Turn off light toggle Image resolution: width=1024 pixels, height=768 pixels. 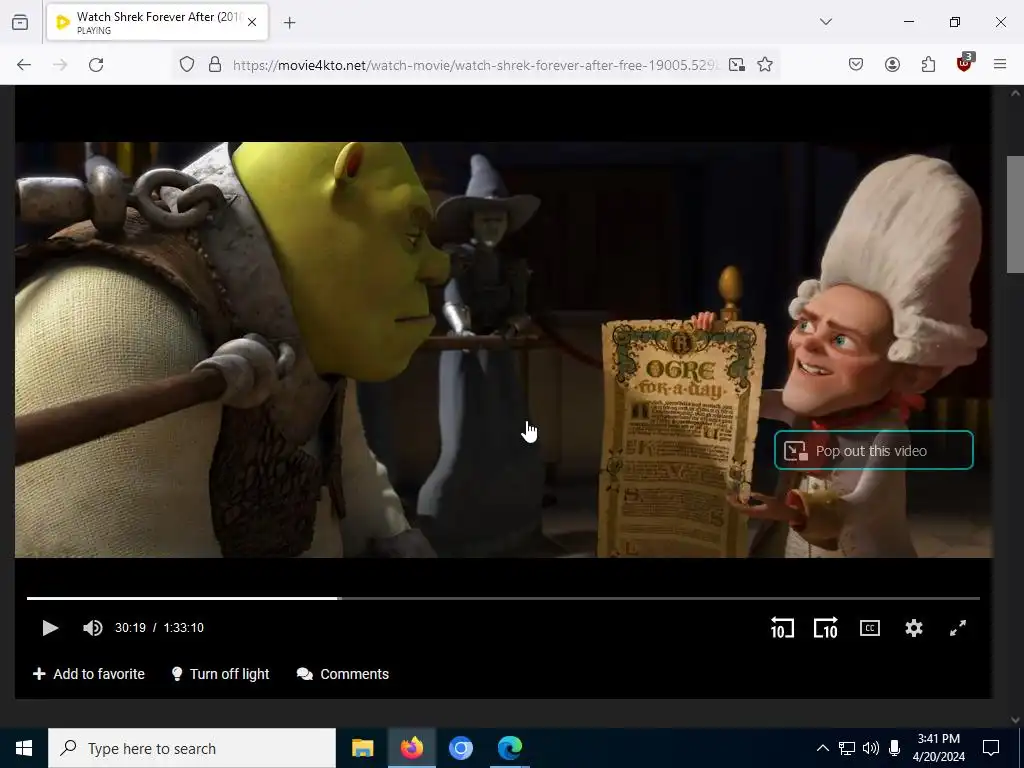pos(220,674)
